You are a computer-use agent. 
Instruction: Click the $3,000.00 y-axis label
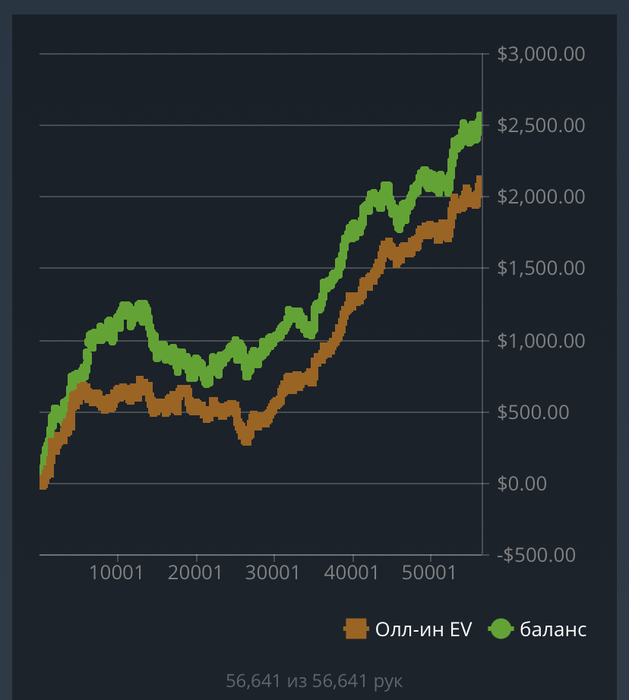tap(541, 54)
